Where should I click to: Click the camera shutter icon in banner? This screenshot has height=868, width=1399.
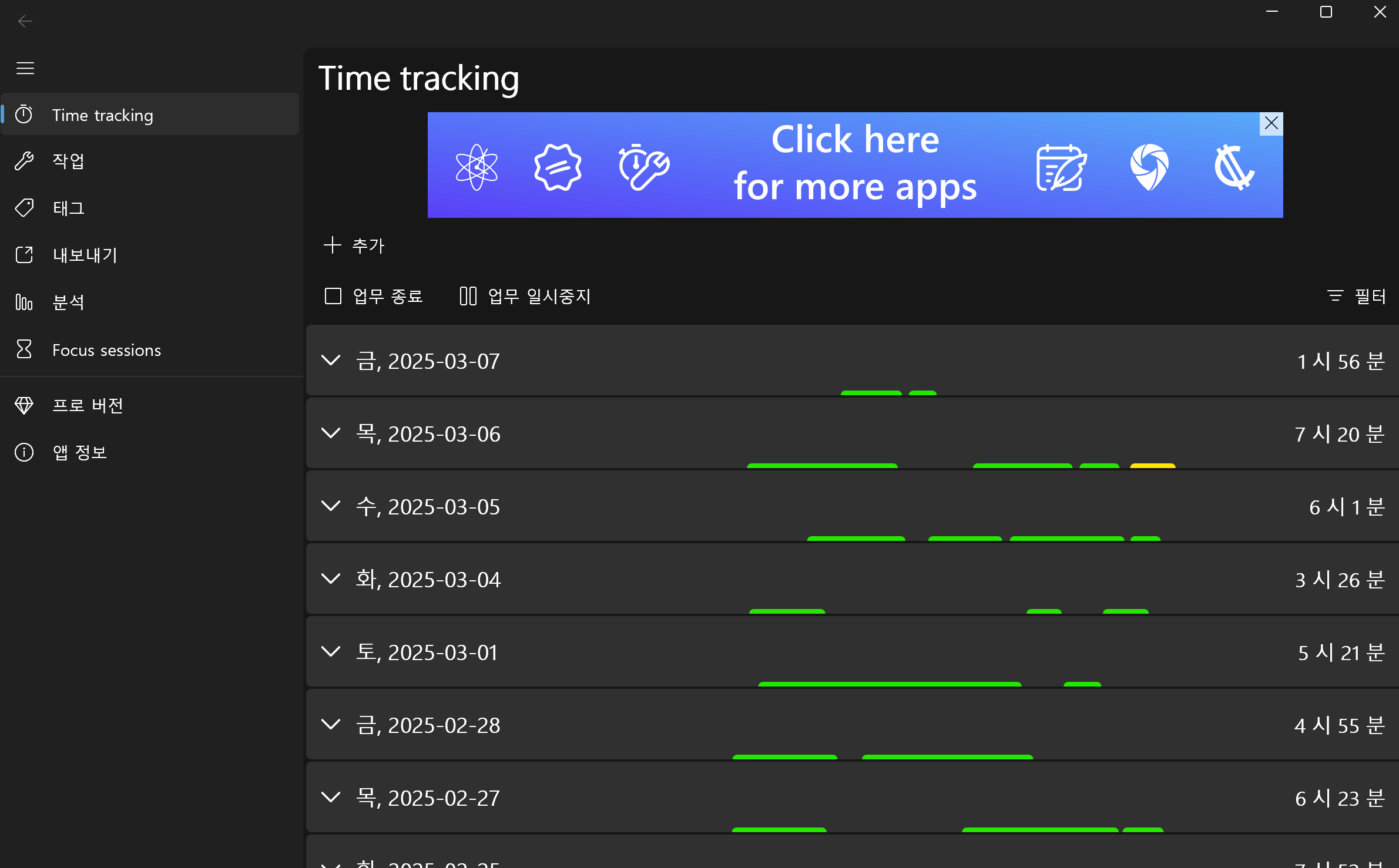(1149, 167)
